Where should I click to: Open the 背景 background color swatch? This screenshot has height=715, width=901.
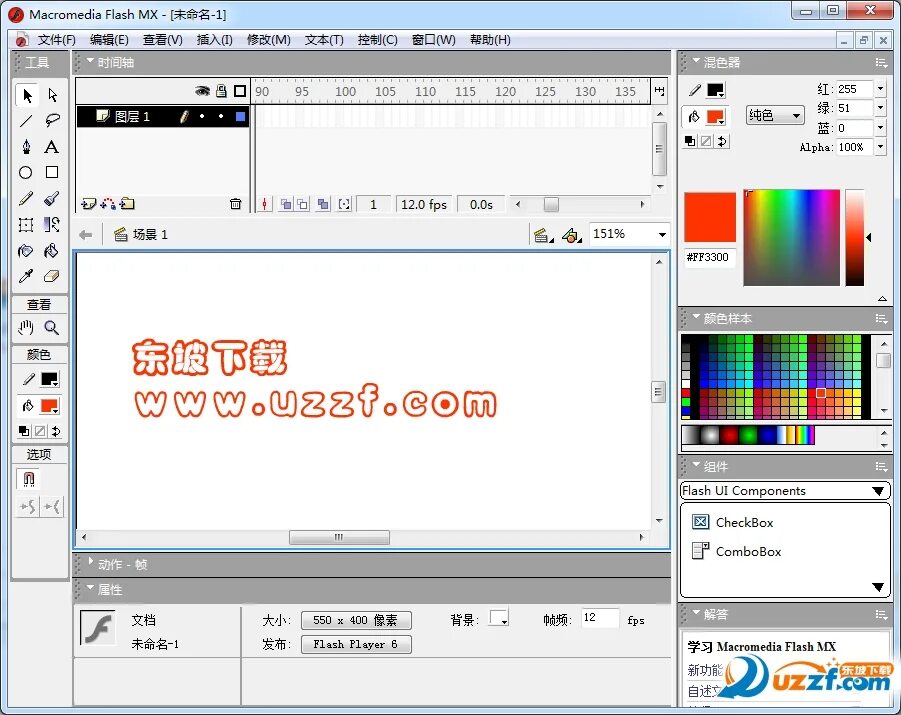[498, 618]
